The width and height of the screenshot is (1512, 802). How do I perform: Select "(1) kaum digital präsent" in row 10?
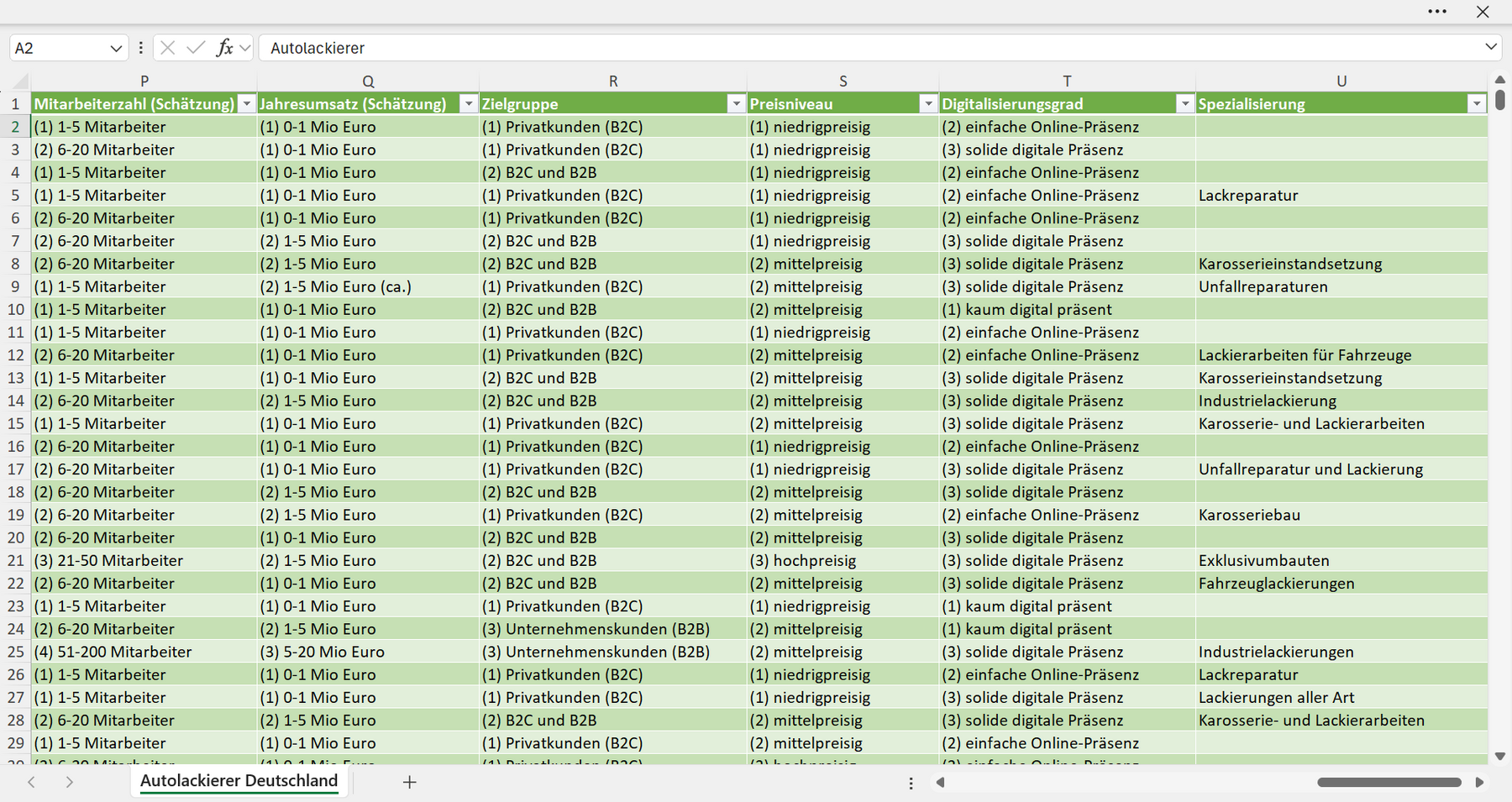point(1067,309)
